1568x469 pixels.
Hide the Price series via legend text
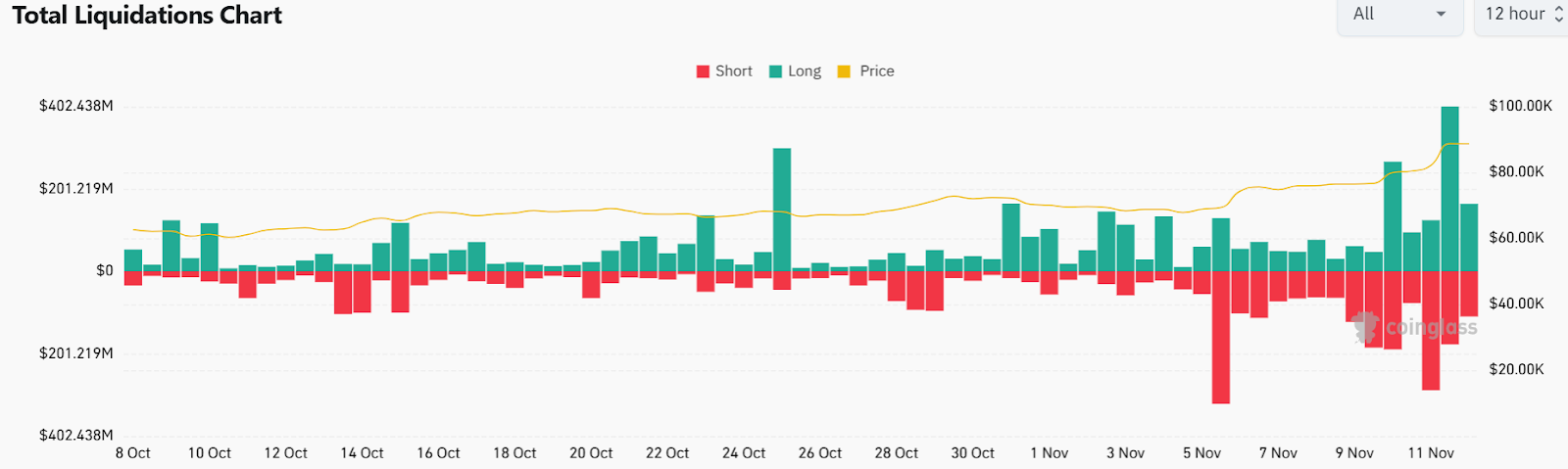click(876, 71)
